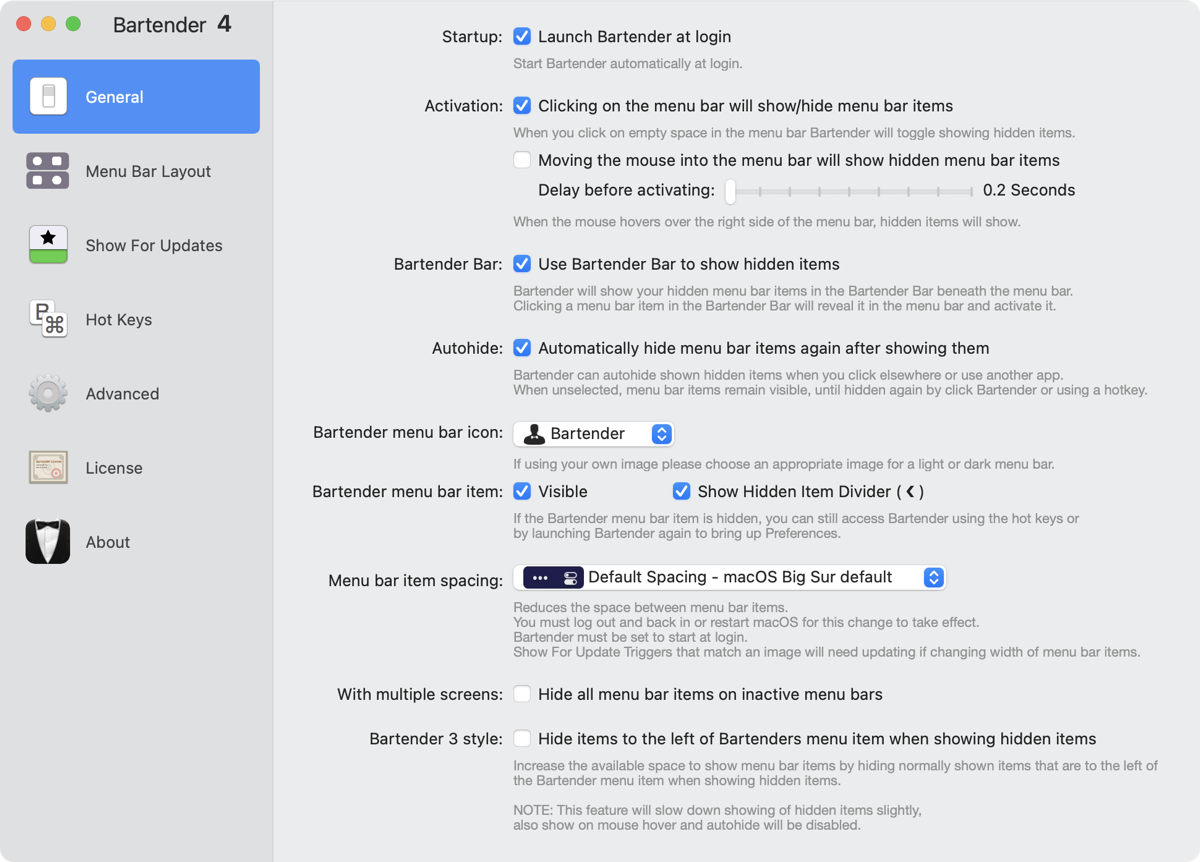The image size is (1200, 862).
Task: Click the bartender silhouette icon in popup
Action: click(x=535, y=434)
